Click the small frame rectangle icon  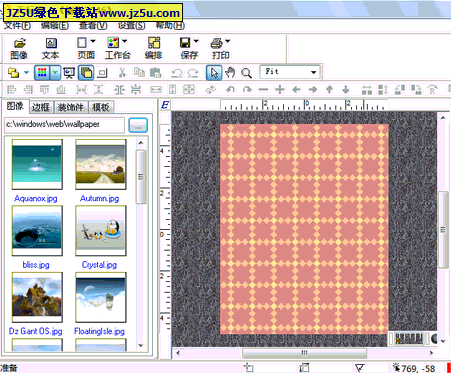pyautogui.click(x=102, y=73)
